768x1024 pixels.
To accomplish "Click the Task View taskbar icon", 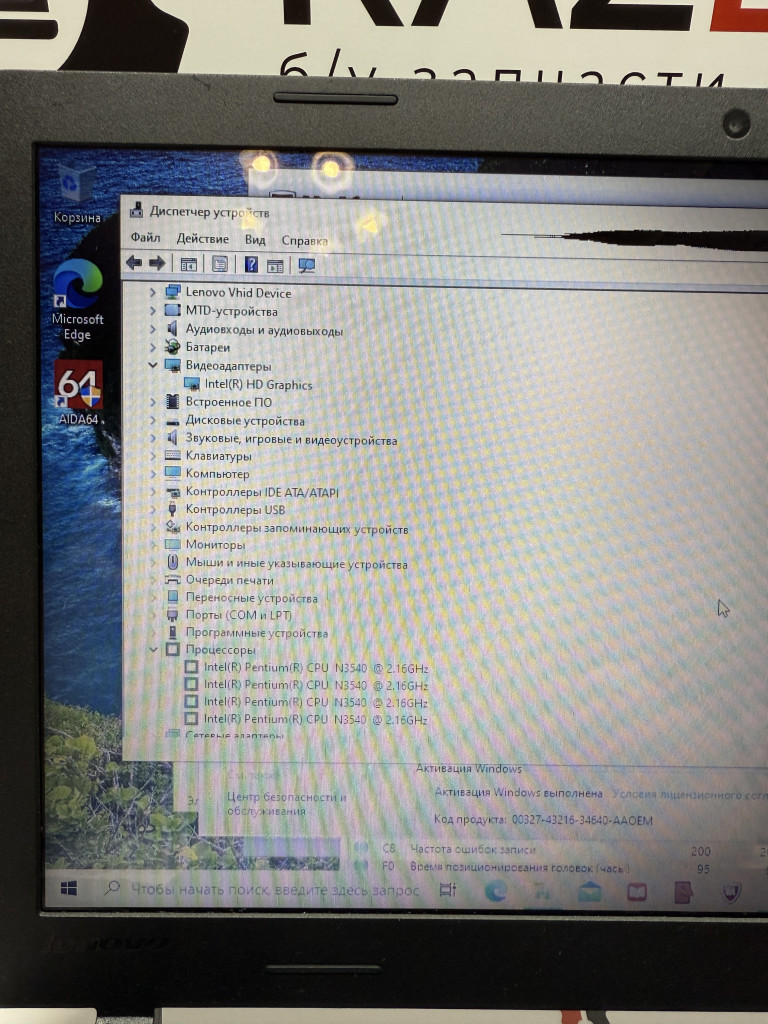I will [448, 889].
